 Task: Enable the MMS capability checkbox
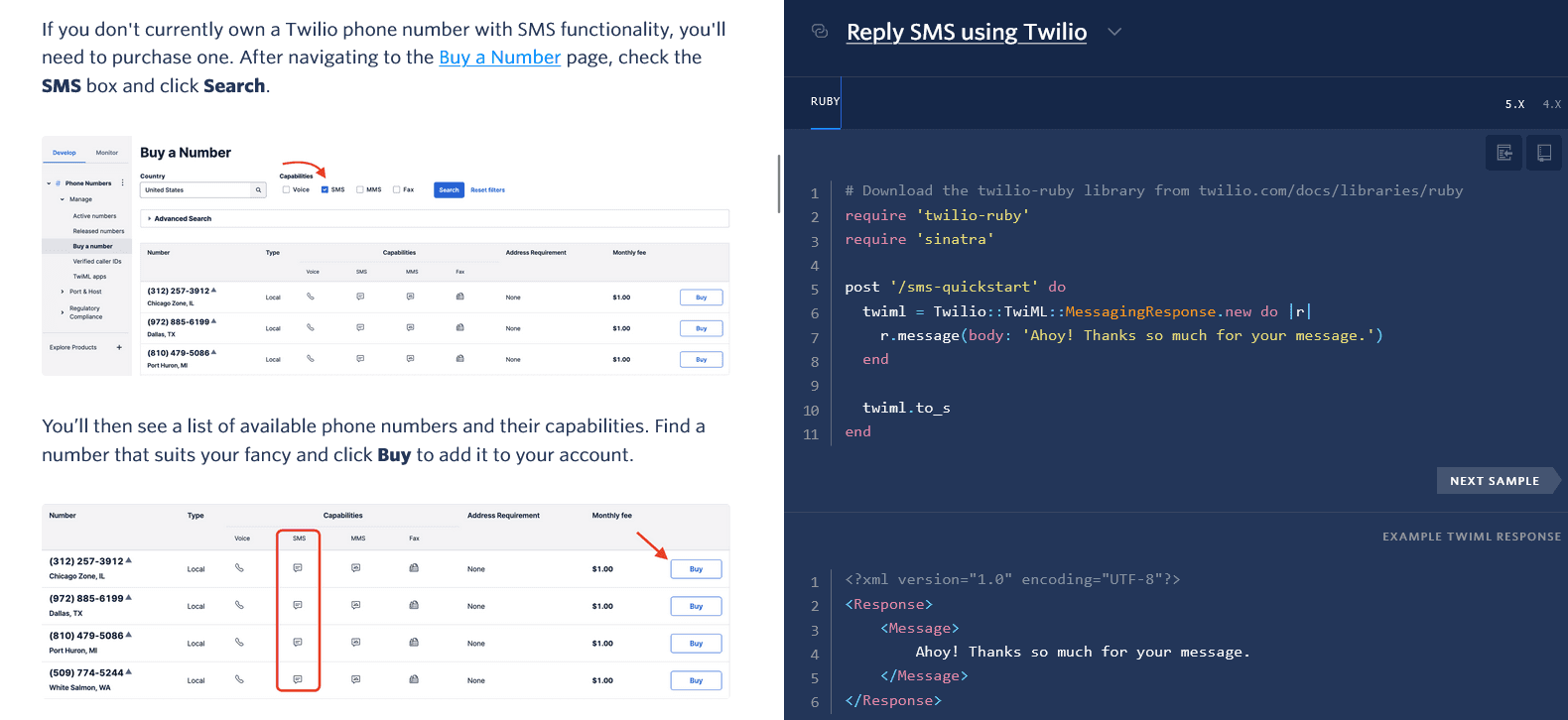[360, 189]
